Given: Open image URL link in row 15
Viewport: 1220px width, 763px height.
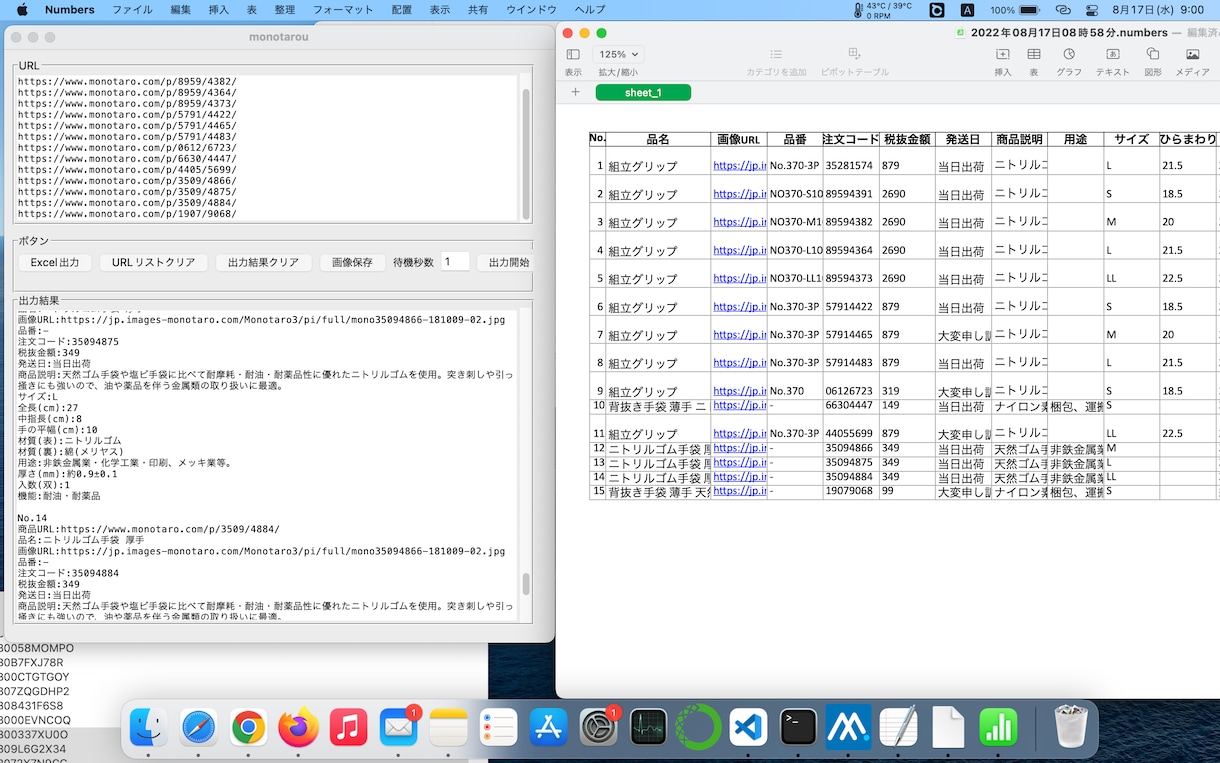Looking at the screenshot, I should [x=740, y=491].
